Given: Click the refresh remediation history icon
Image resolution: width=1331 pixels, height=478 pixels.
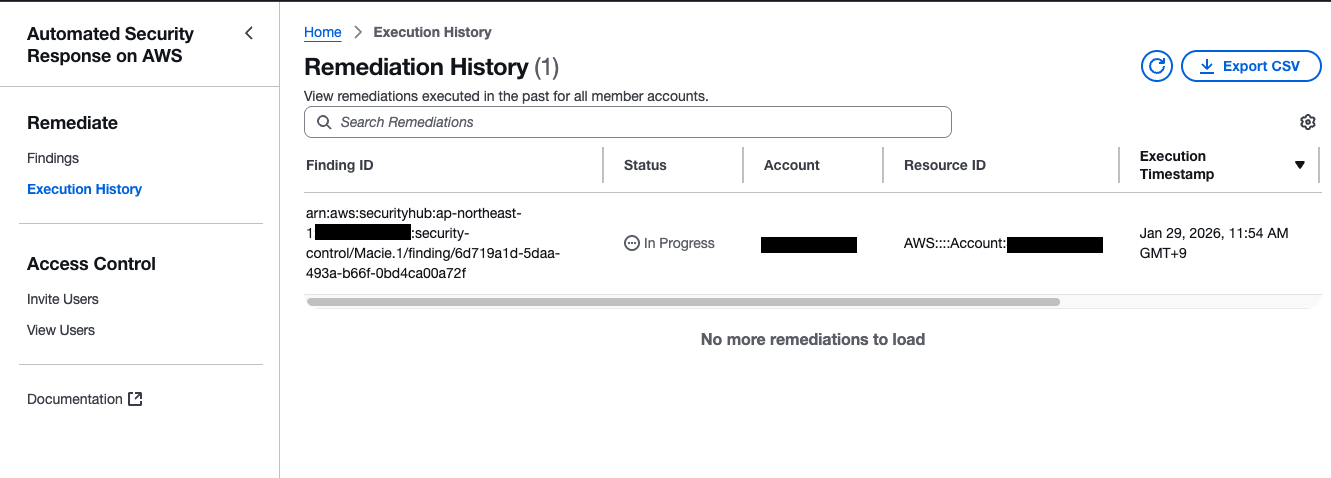Looking at the screenshot, I should tap(1157, 66).
